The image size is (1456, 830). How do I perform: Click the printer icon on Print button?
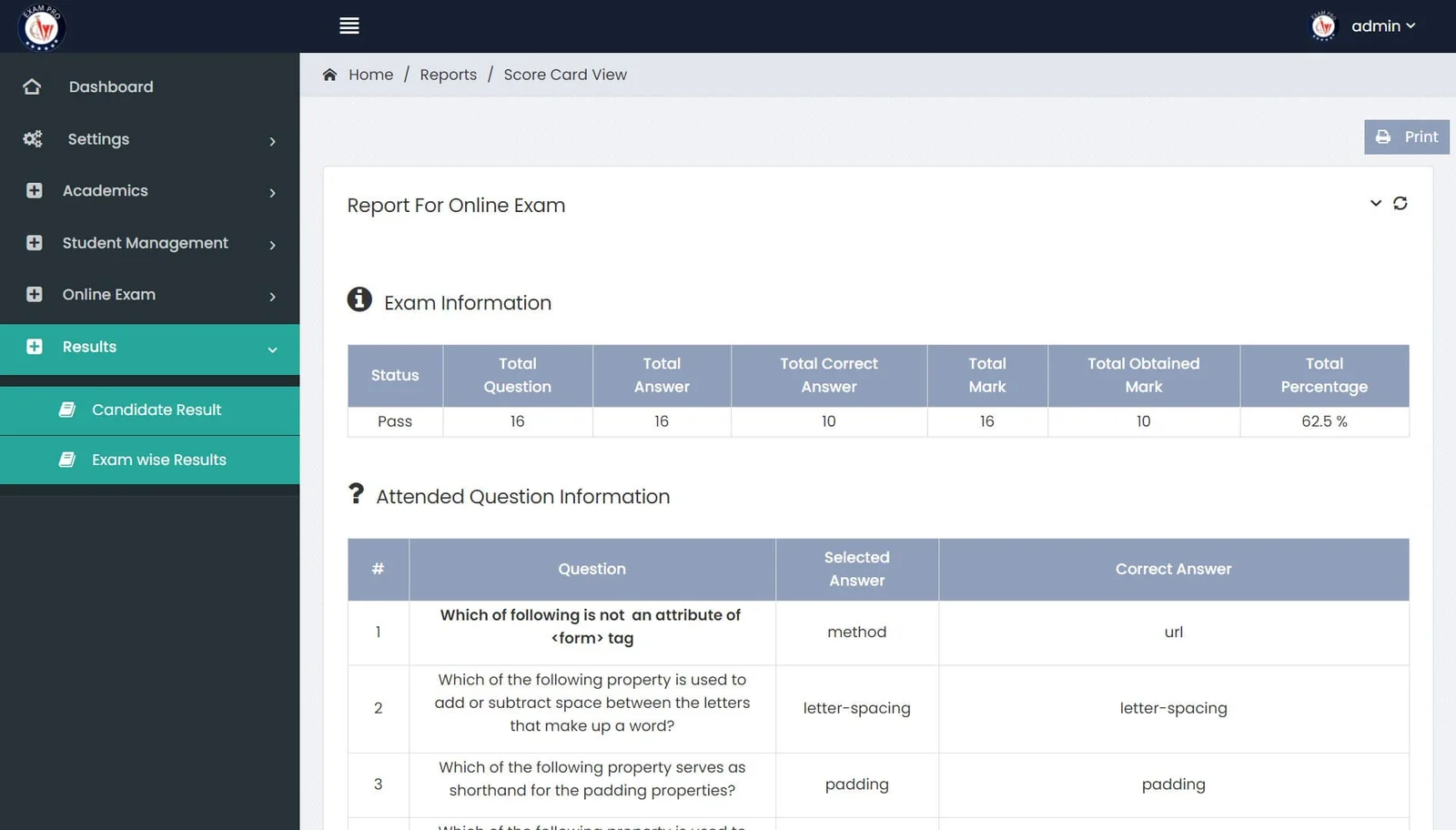pyautogui.click(x=1383, y=137)
